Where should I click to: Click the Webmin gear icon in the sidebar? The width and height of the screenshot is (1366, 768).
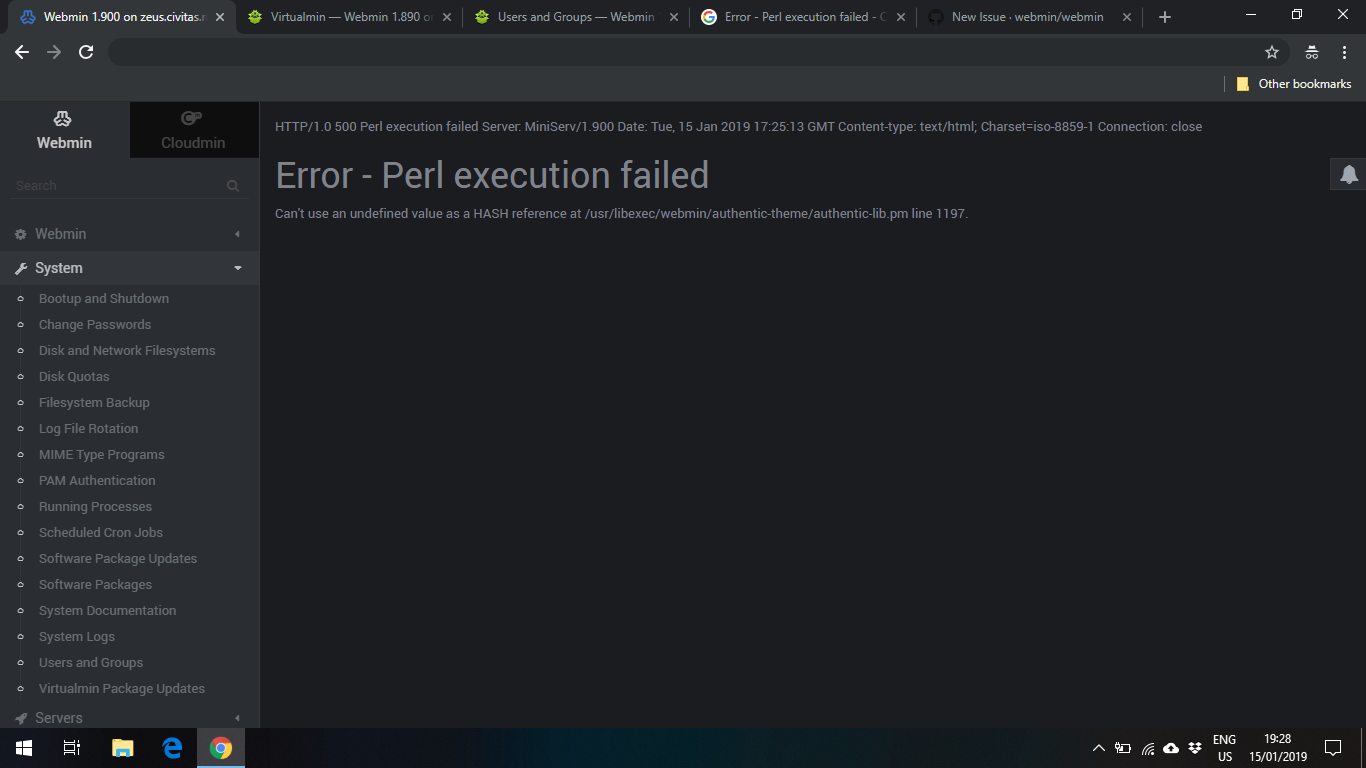click(x=19, y=233)
